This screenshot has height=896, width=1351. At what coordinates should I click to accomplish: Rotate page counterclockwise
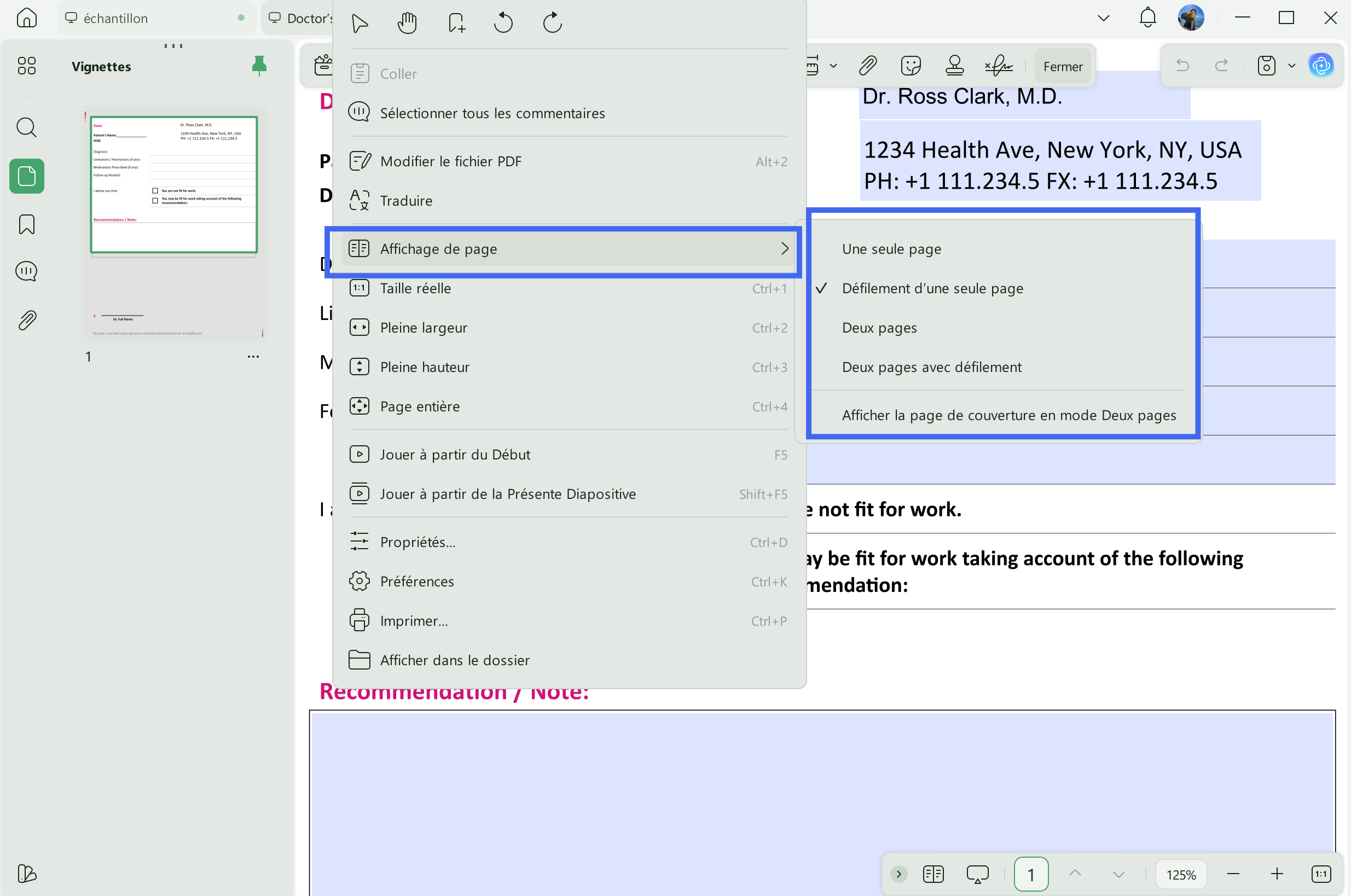tap(503, 24)
